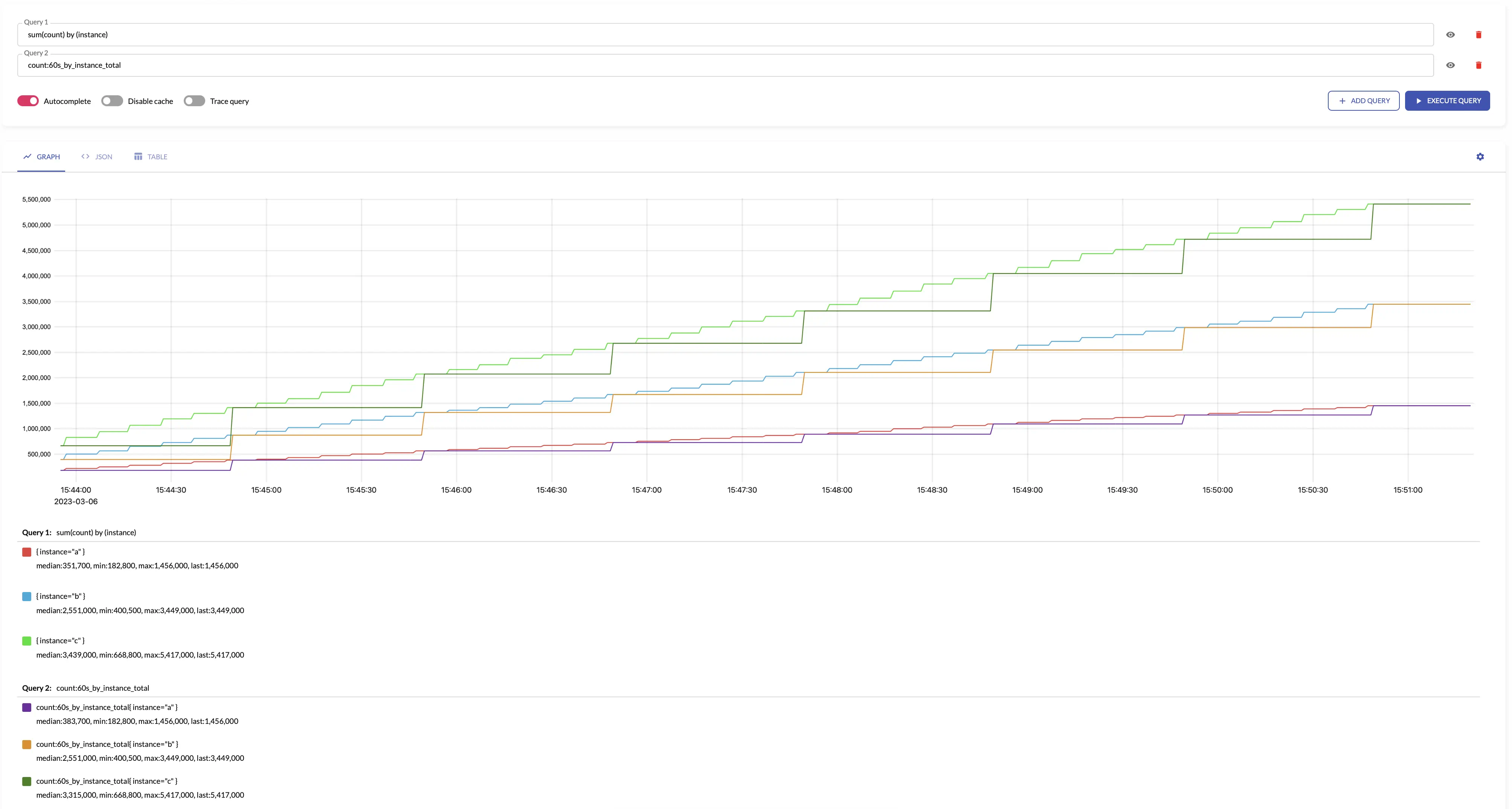Hide Query 2 using eye icon

click(x=1450, y=65)
